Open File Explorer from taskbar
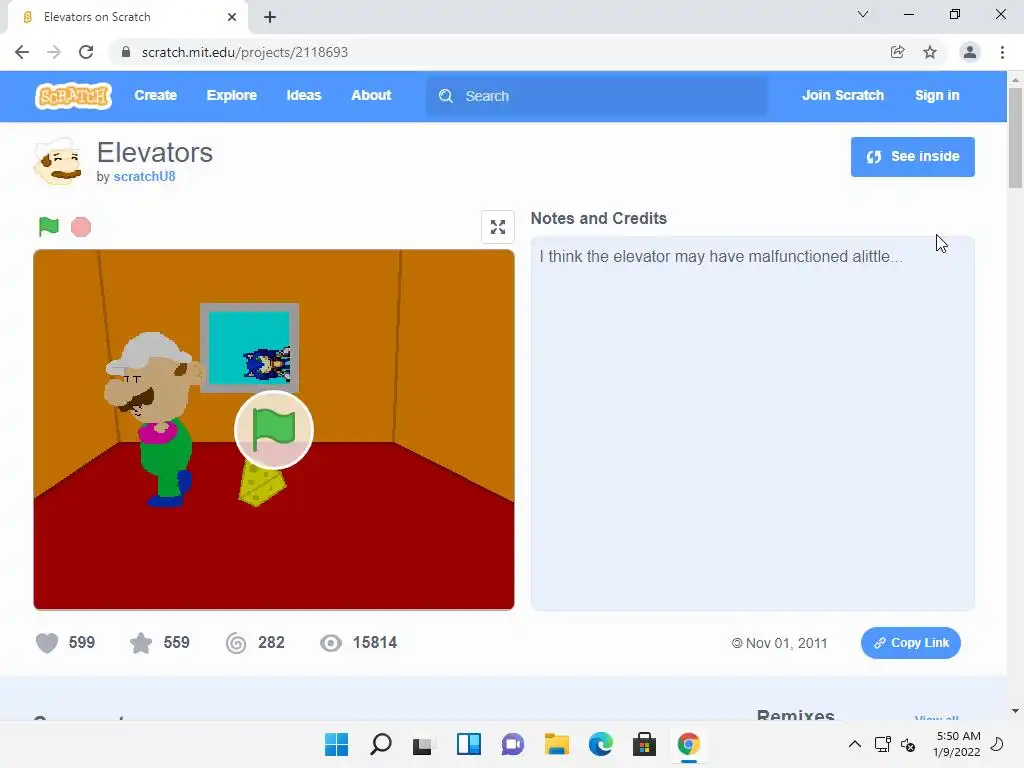 pos(556,744)
